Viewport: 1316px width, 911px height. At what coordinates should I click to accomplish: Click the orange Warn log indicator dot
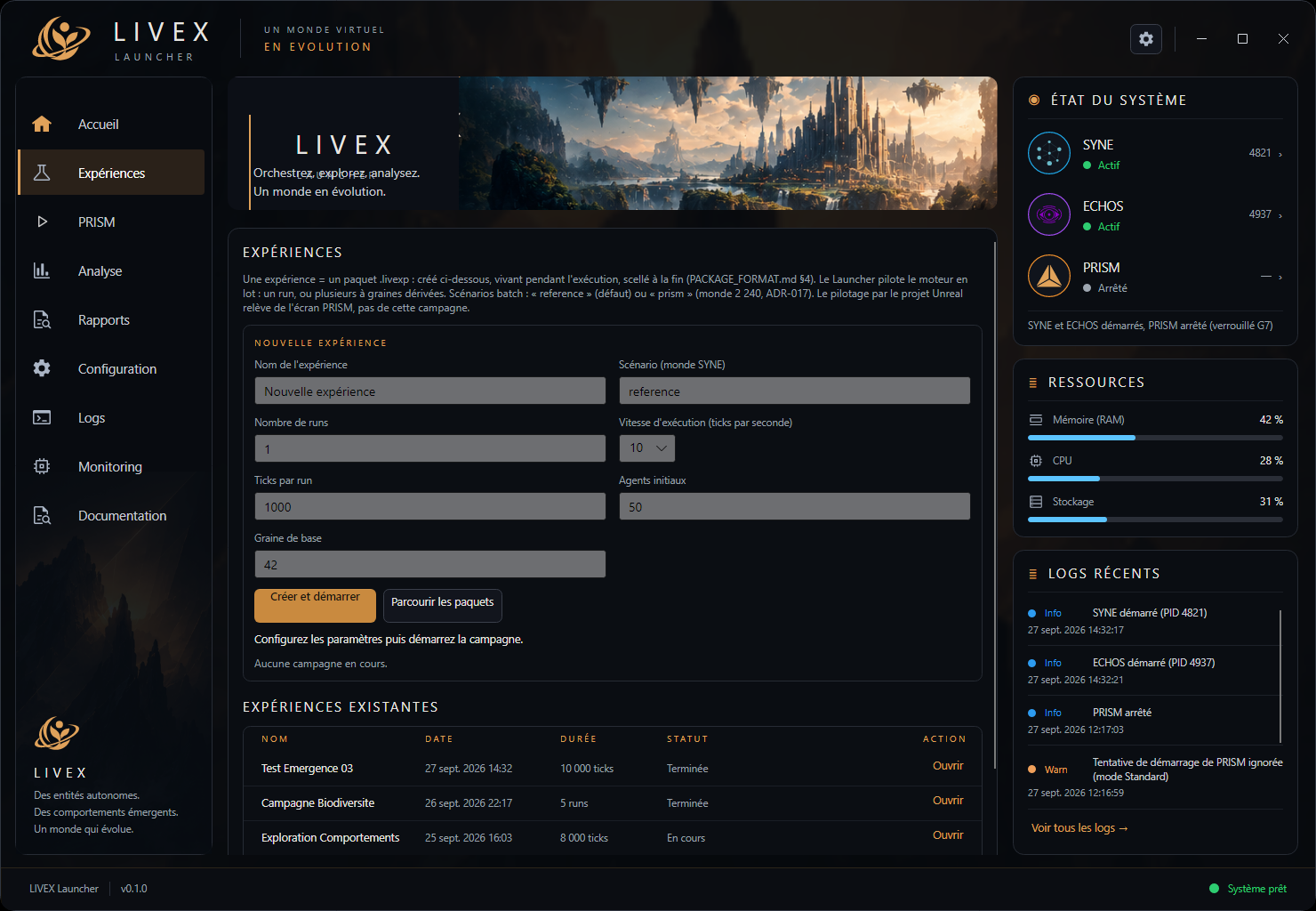point(1032,770)
